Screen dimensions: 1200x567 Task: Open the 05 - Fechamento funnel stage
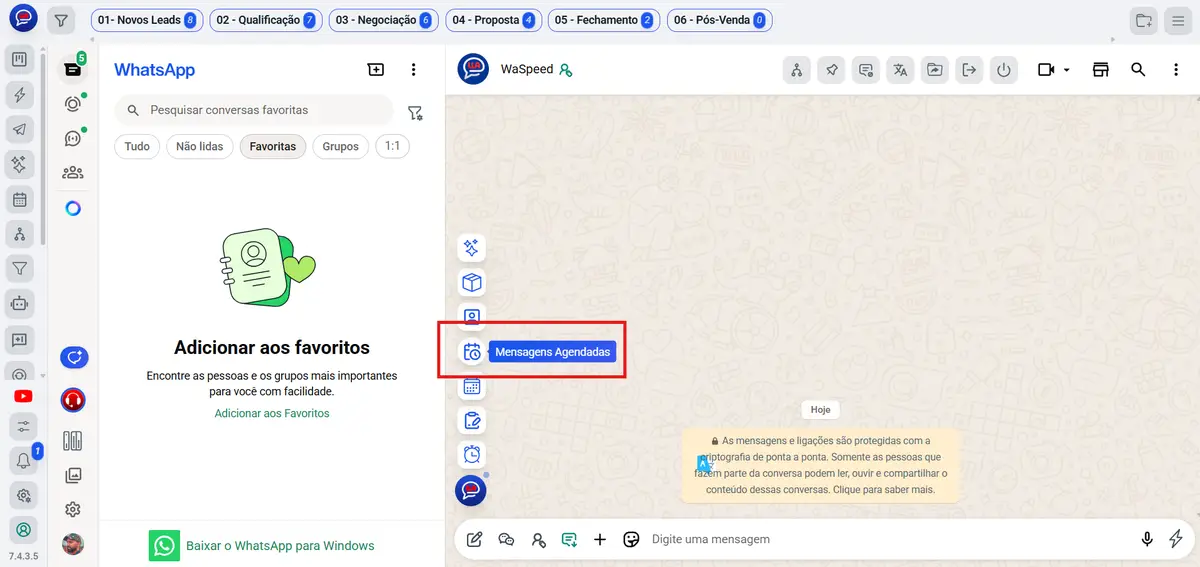[x=604, y=20]
